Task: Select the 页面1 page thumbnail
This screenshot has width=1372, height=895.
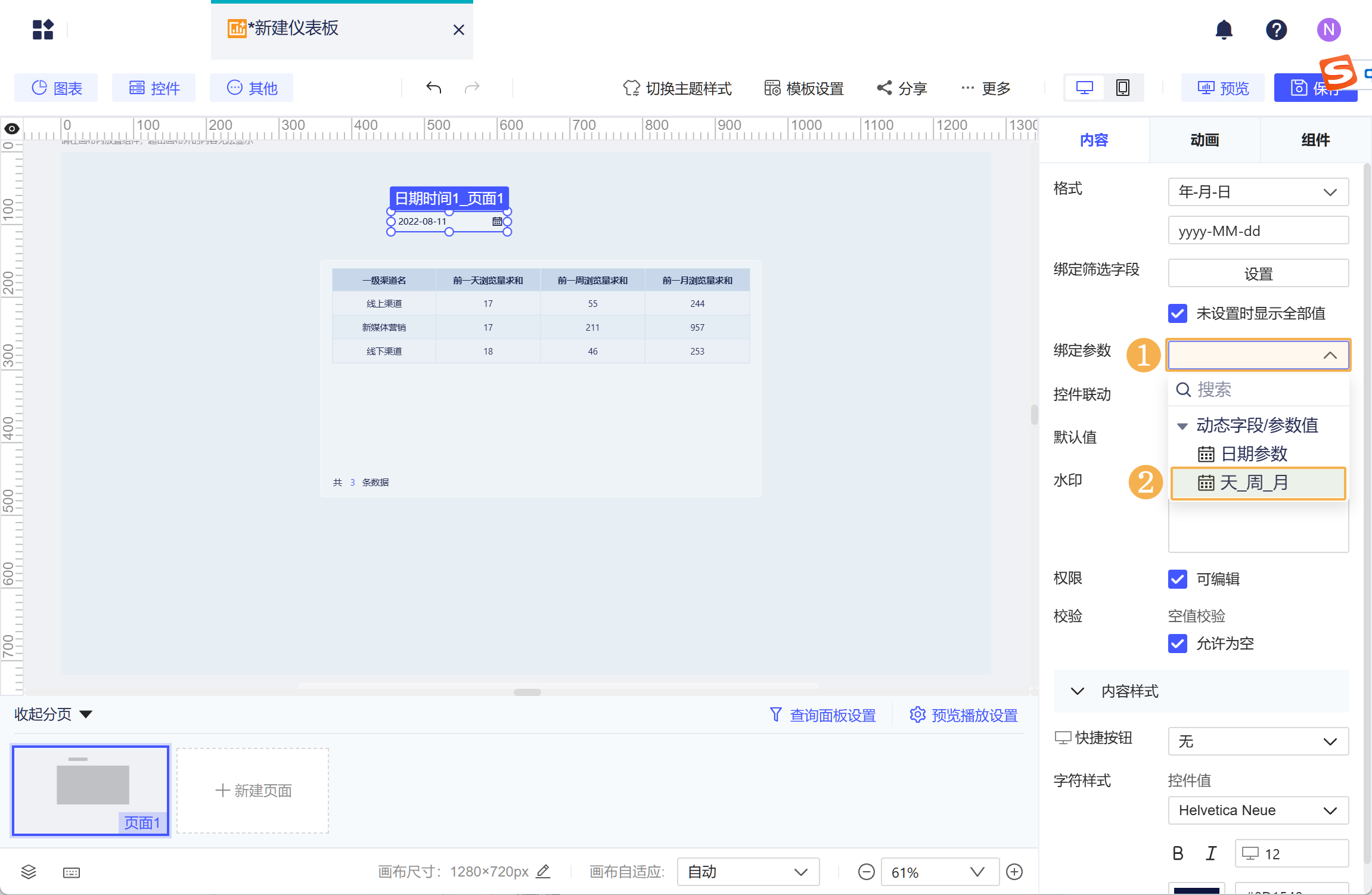Action: click(91, 791)
